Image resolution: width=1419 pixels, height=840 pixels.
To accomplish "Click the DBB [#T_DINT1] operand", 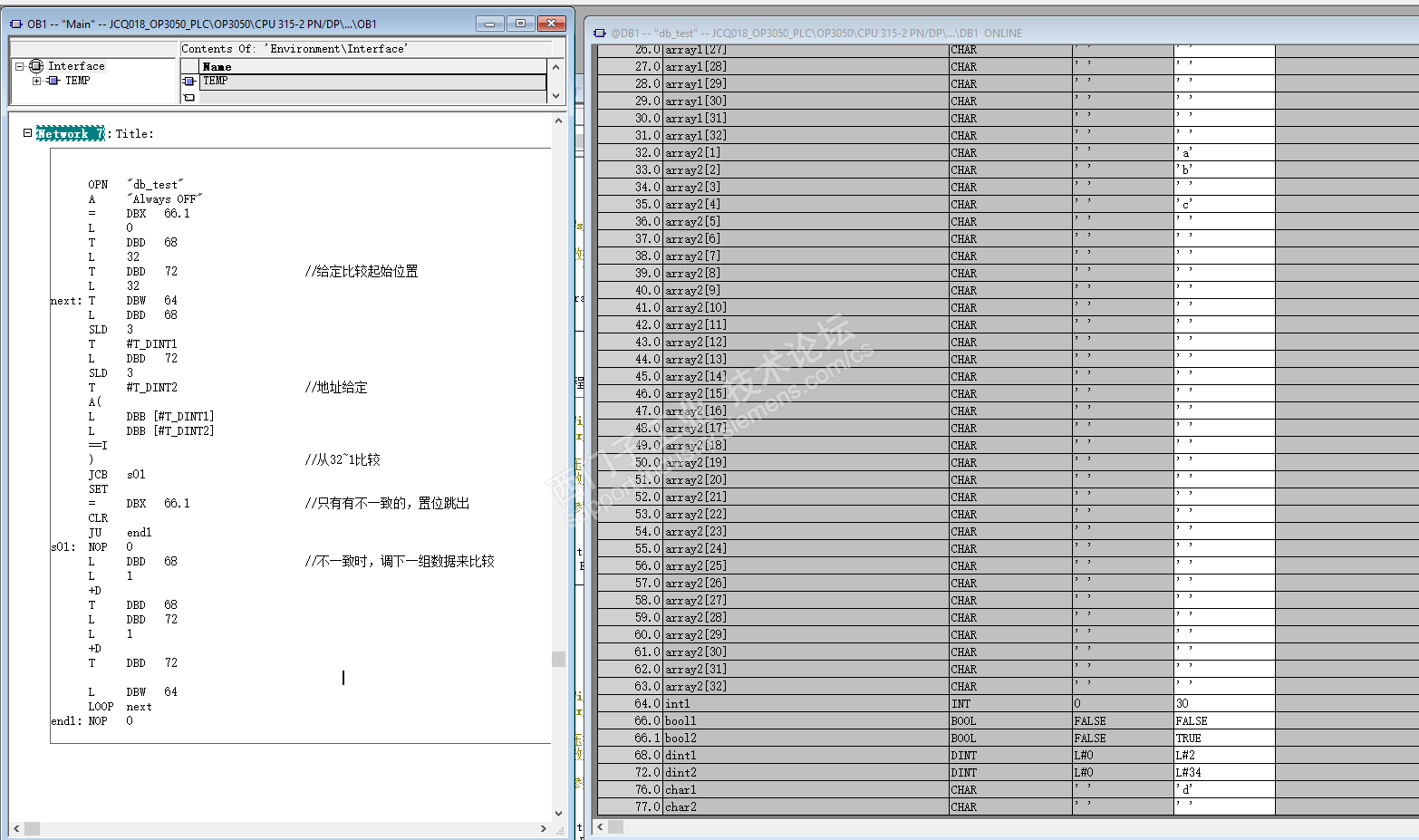I will point(170,417).
